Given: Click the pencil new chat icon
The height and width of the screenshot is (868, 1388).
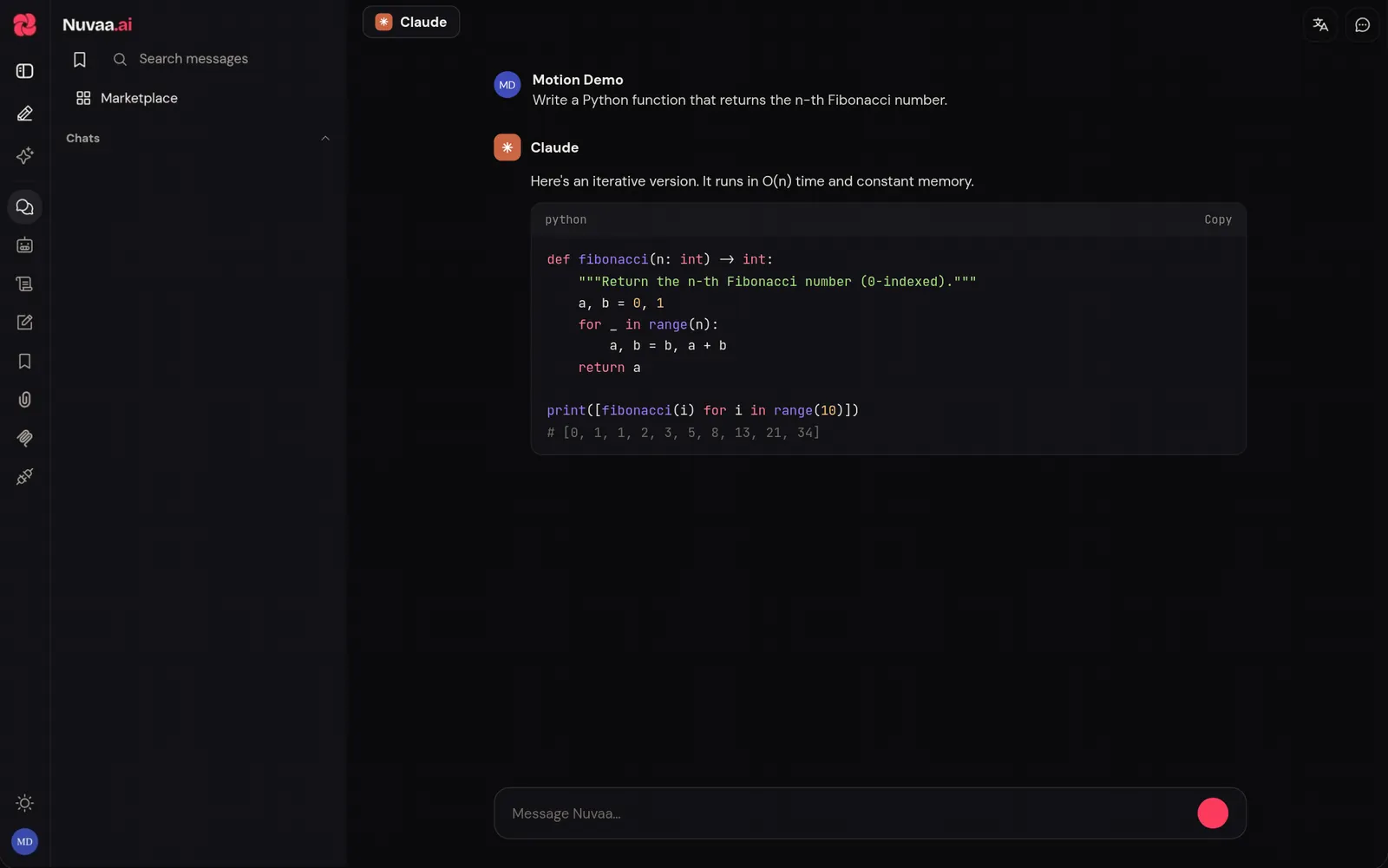Looking at the screenshot, I should point(25,114).
